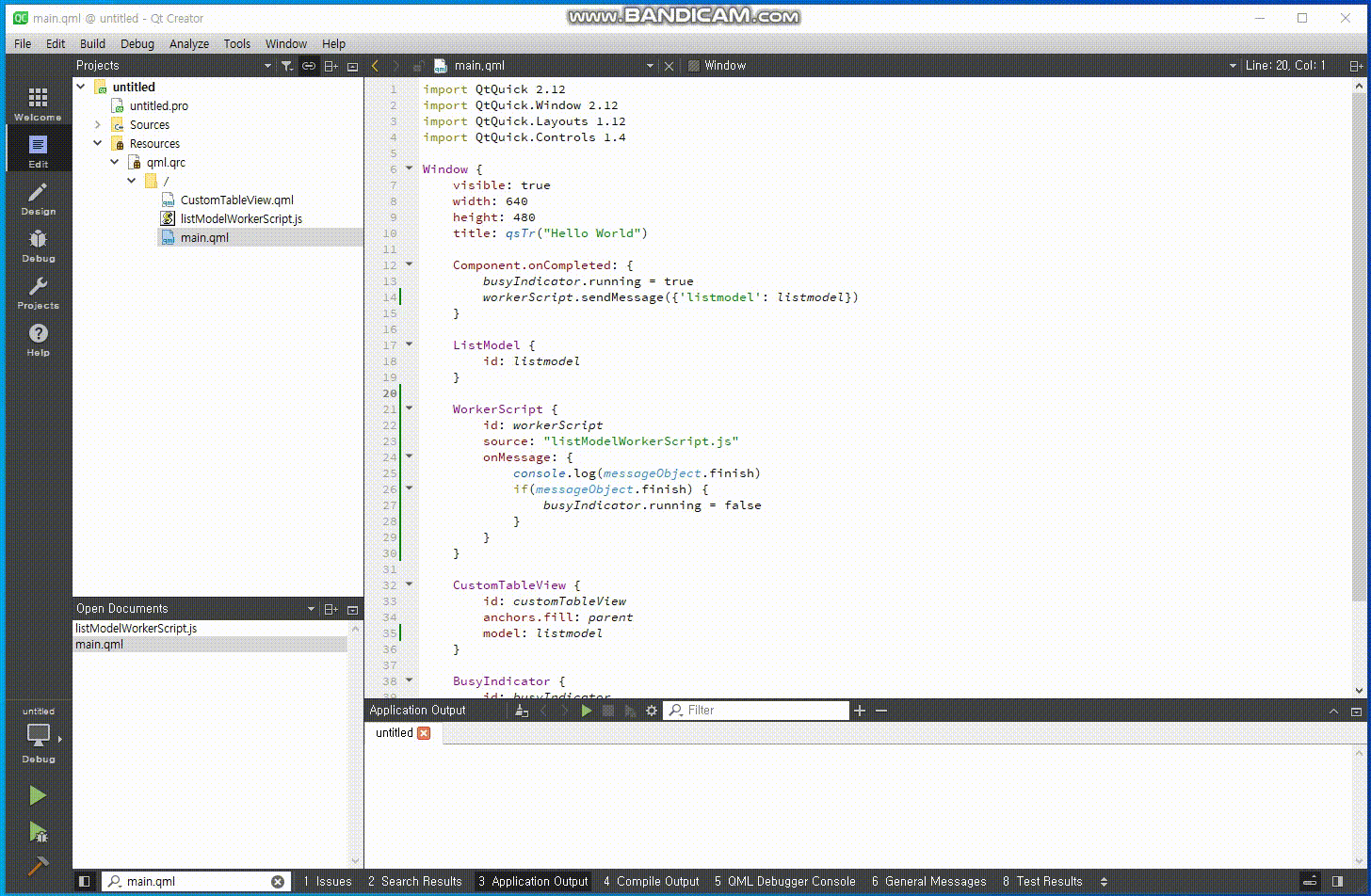The height and width of the screenshot is (896, 1371).
Task: Collapse the '/' prefix folder
Action: 132,181
